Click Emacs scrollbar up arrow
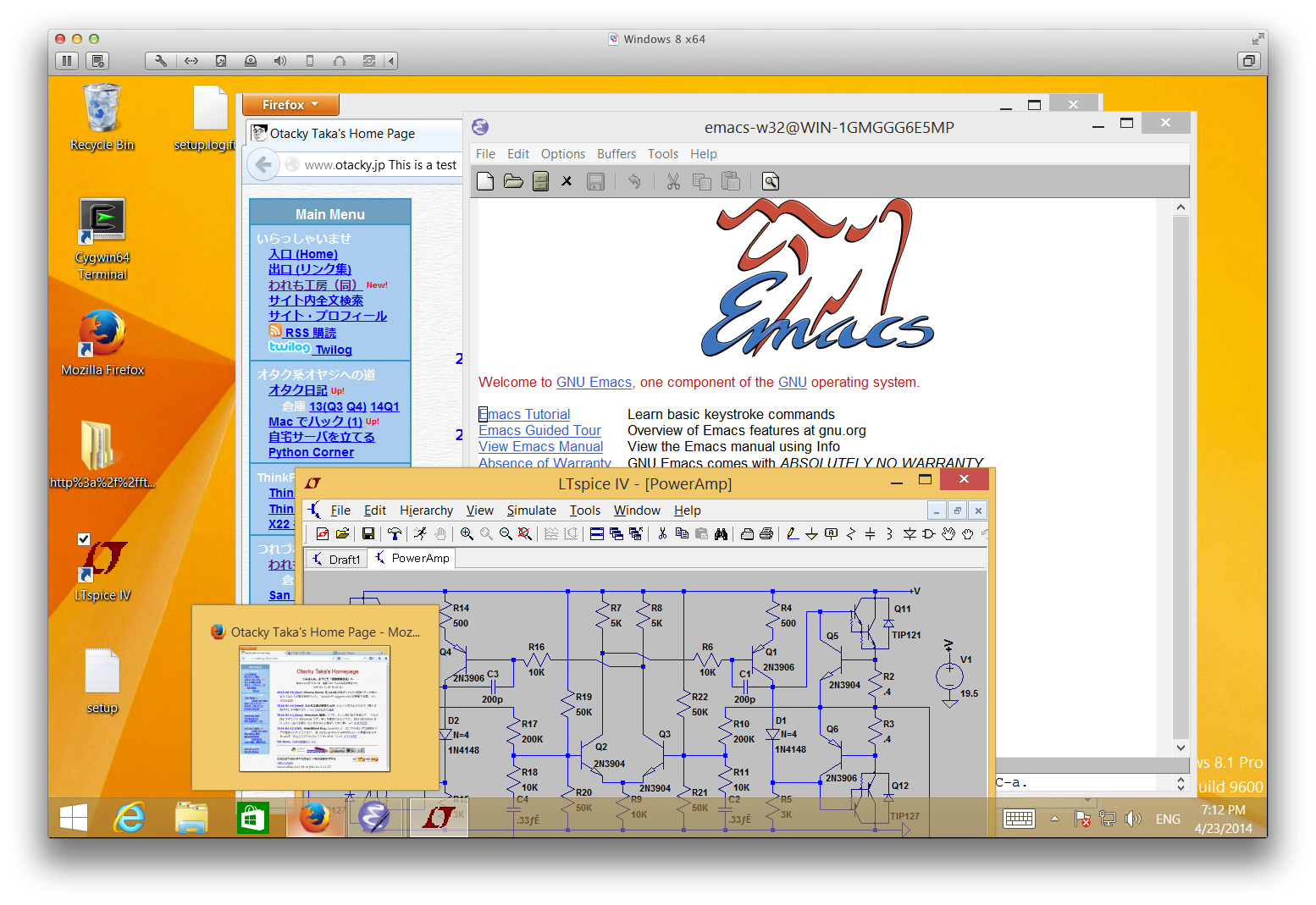Image resolution: width=1316 pixels, height=905 pixels. [1181, 207]
